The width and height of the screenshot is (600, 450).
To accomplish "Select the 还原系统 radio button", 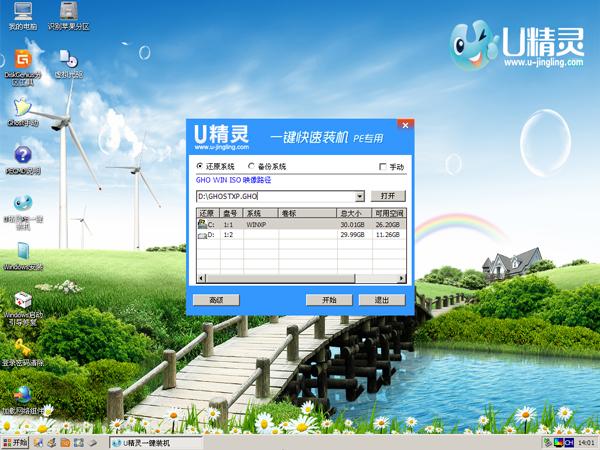I will pos(200,166).
